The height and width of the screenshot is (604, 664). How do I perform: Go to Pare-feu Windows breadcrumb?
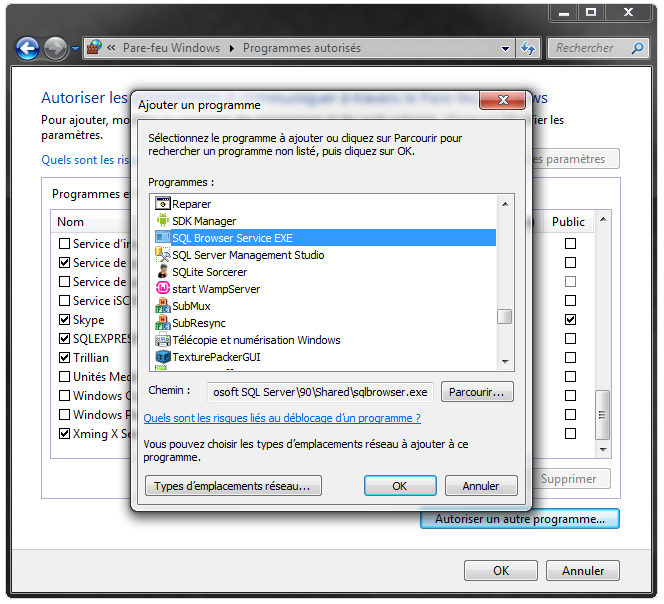click(x=172, y=48)
